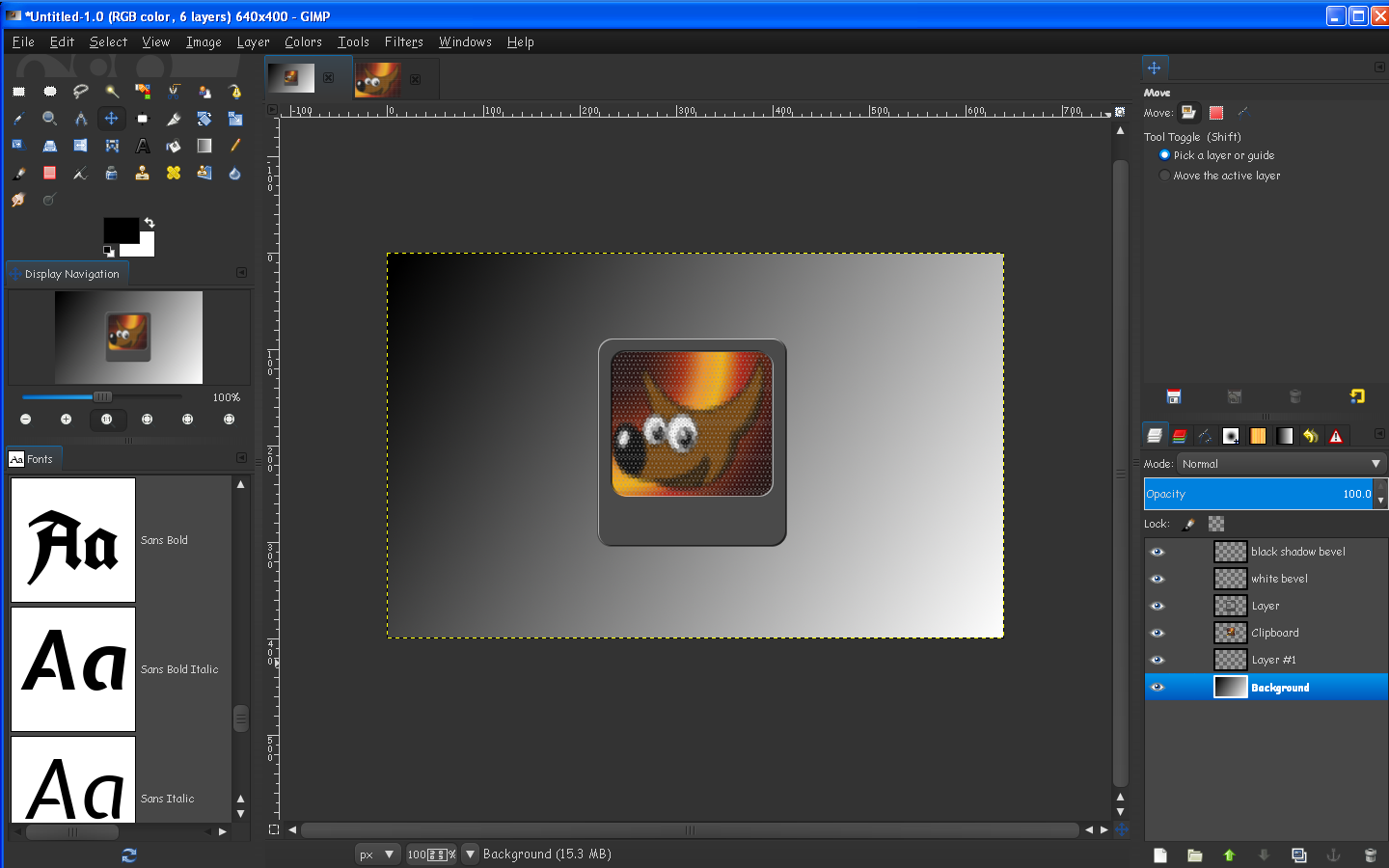Image resolution: width=1389 pixels, height=868 pixels.
Task: Select the Perspective Clone tool
Action: [x=204, y=174]
